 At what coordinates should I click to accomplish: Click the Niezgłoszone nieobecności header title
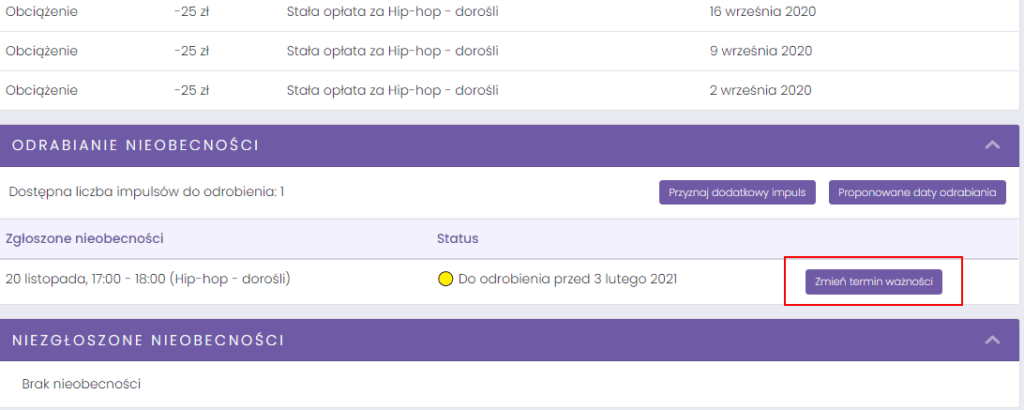click(147, 340)
